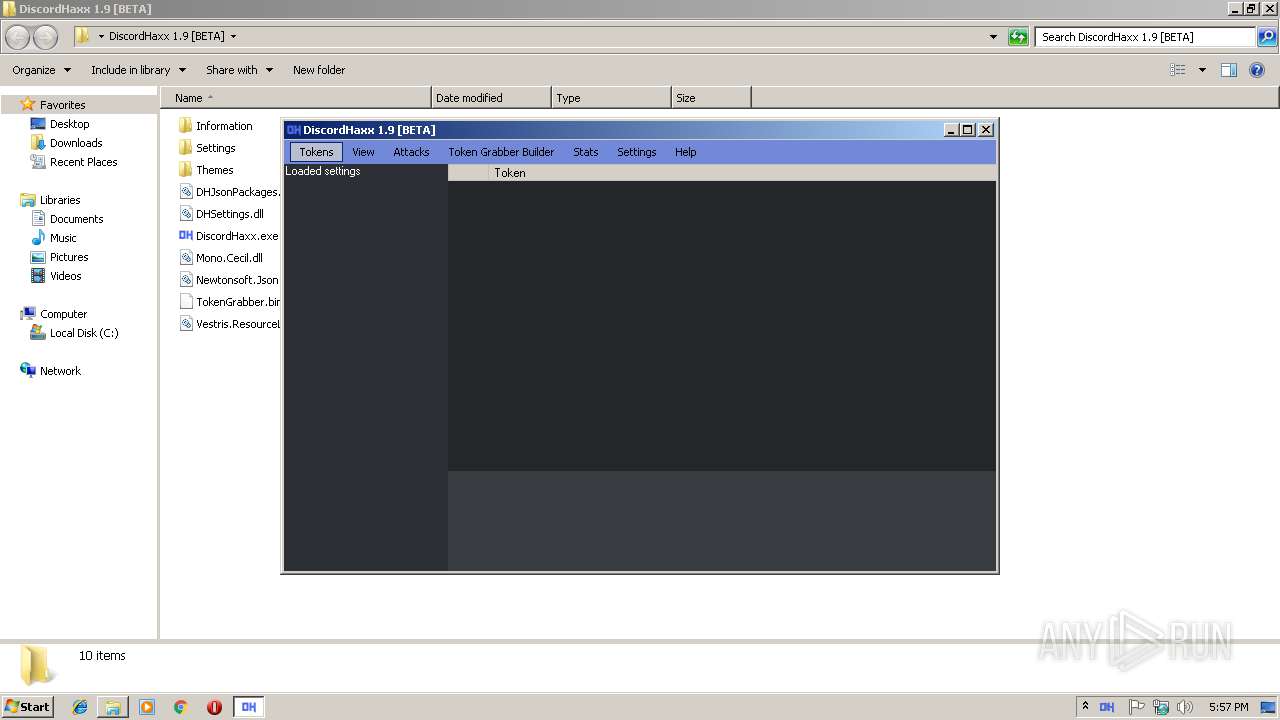Select the Settings folder in Explorer

(x=207, y=148)
